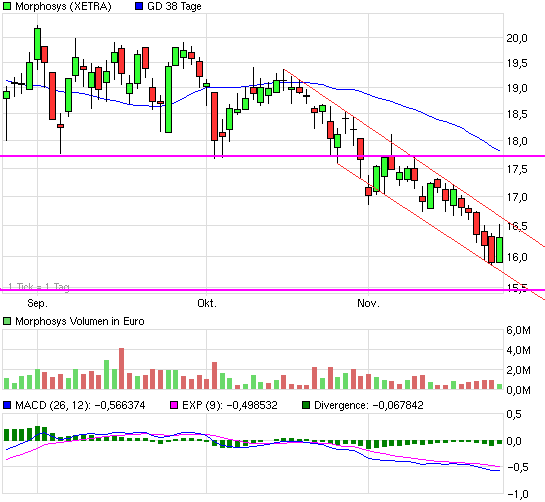545x502 pixels.
Task: Click the magenta EXP (9) legend swatch
Action: coord(174,405)
